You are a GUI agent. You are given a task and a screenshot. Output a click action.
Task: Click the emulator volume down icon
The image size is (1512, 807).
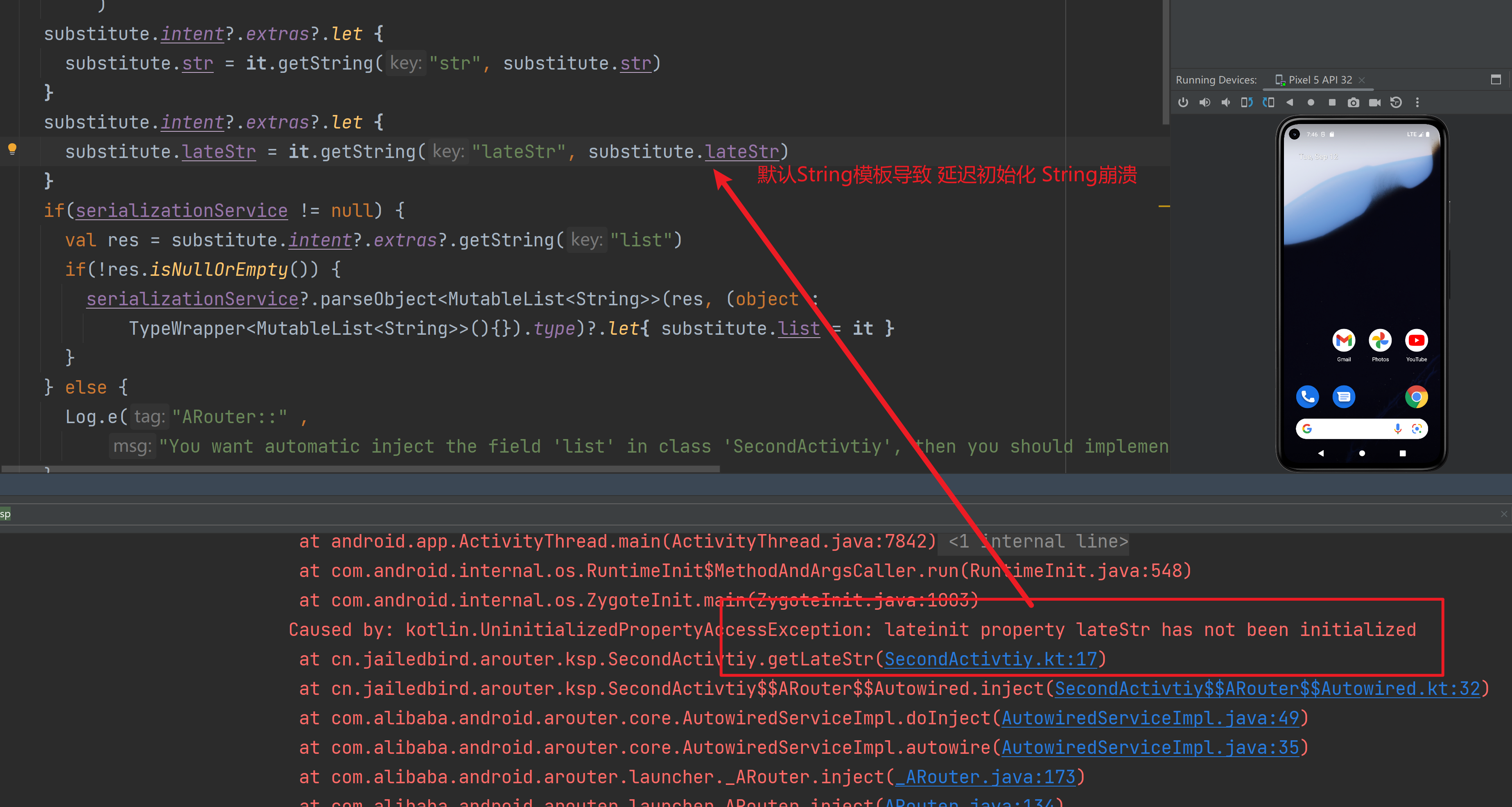pos(1225,103)
